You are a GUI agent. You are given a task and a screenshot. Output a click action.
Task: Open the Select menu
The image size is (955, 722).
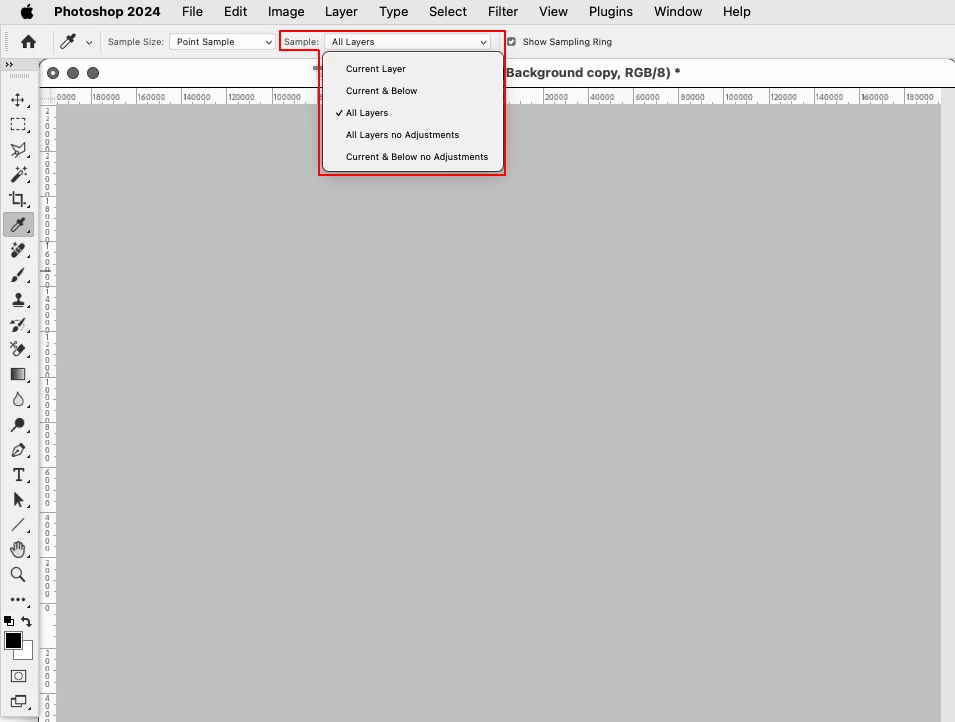click(x=448, y=12)
